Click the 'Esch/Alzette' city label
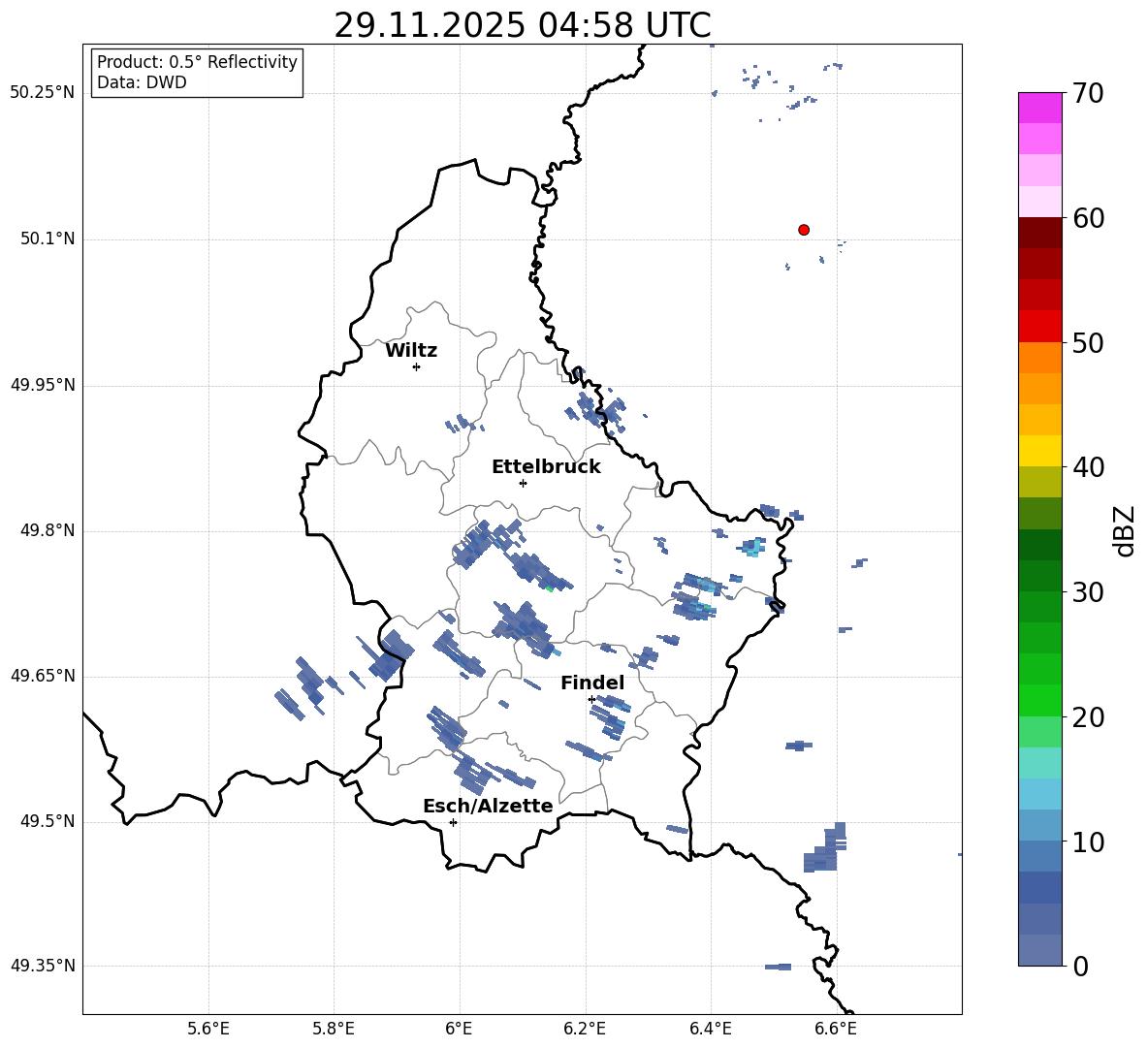This screenshot has width=1148, height=1048. pyautogui.click(x=488, y=806)
